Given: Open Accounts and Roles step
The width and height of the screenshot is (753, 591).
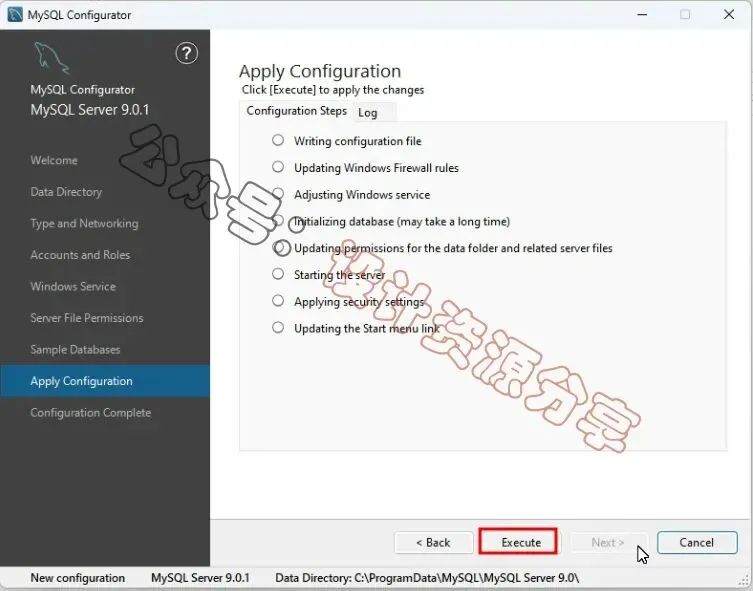Looking at the screenshot, I should pos(80,255).
